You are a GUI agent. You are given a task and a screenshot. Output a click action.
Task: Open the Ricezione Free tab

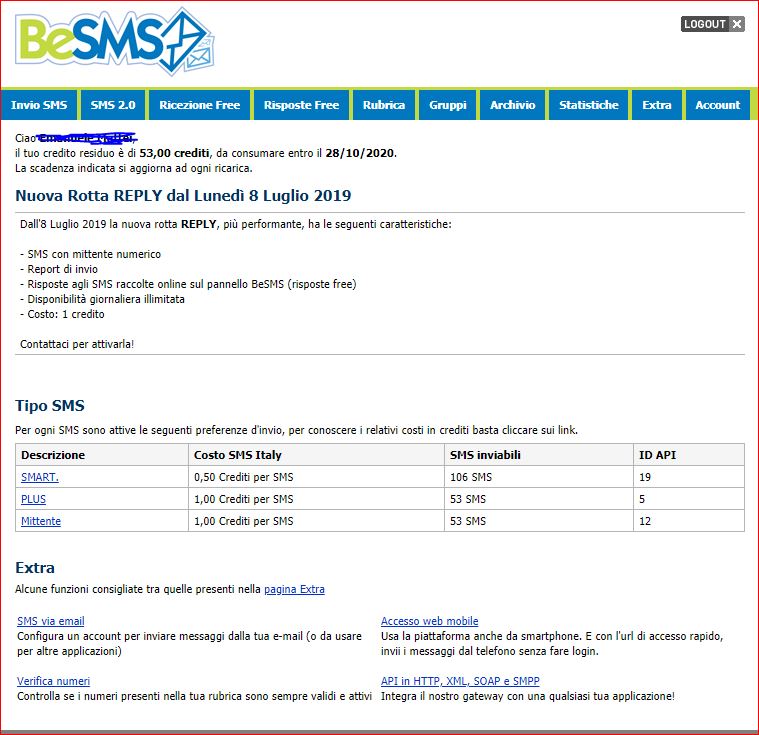click(200, 105)
